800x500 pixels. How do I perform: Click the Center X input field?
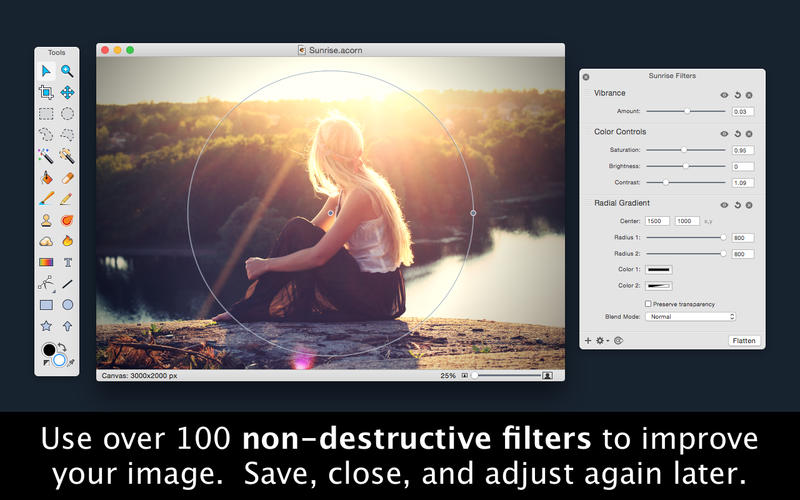[658, 221]
